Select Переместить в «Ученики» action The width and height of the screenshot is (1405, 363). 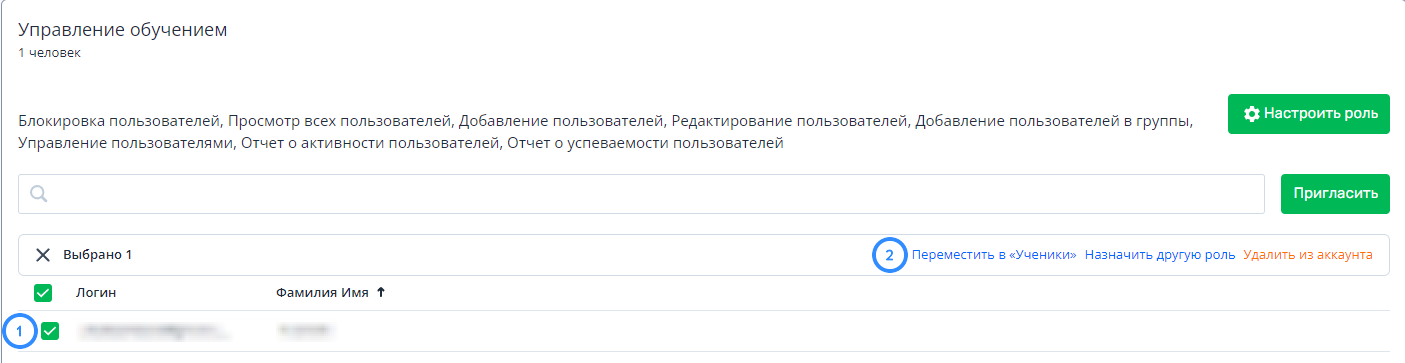click(x=994, y=255)
